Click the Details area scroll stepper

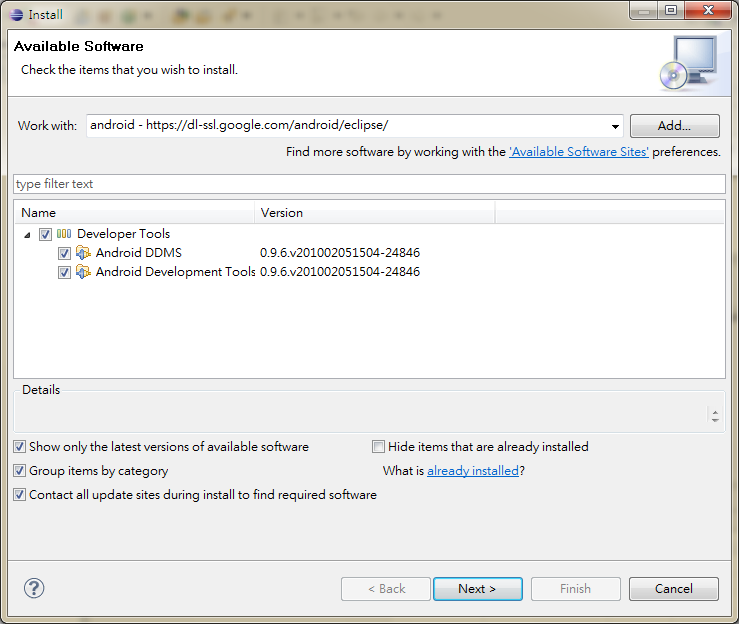tap(715, 416)
